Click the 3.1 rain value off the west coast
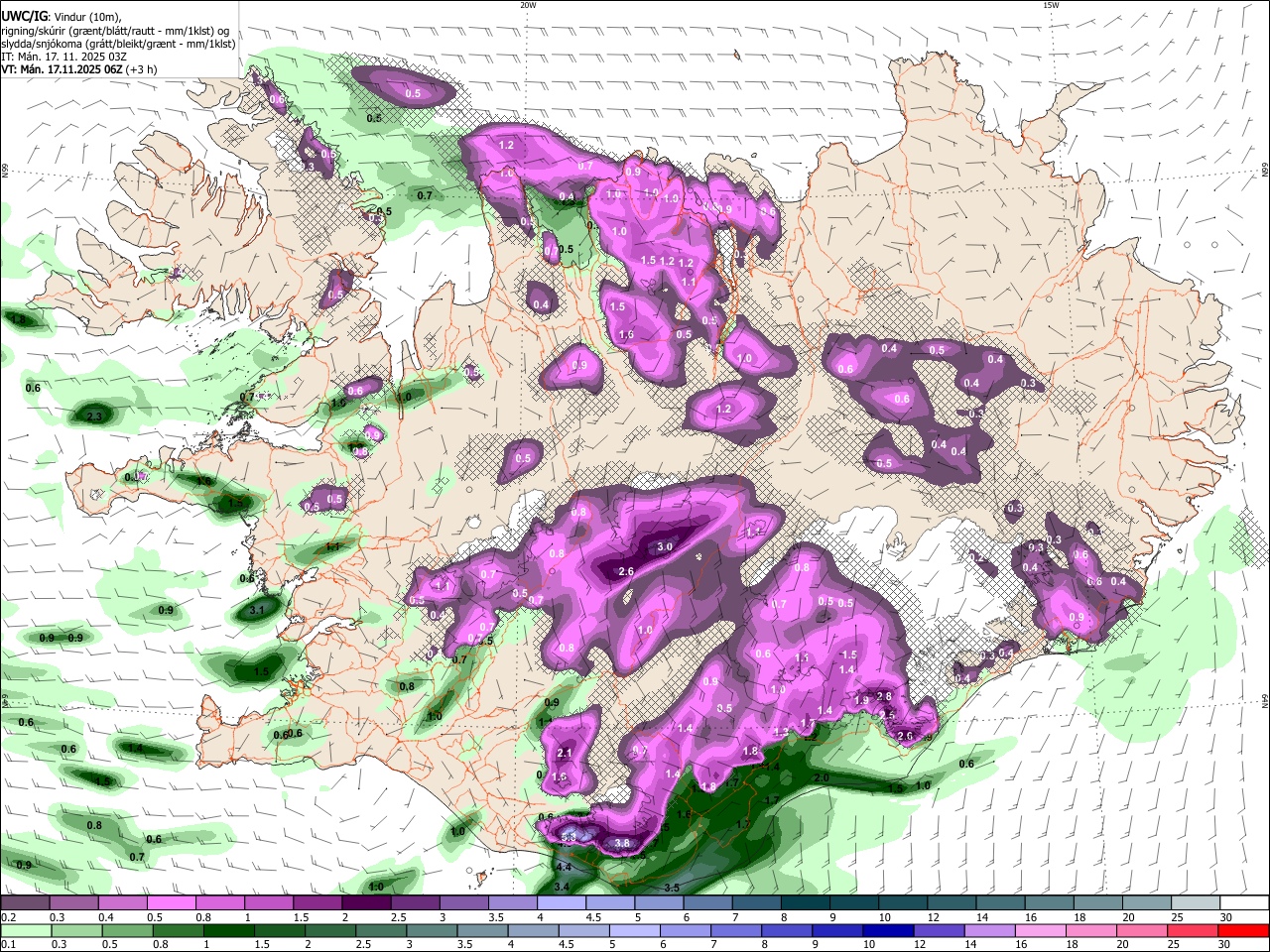The height and width of the screenshot is (952, 1270). click(256, 610)
